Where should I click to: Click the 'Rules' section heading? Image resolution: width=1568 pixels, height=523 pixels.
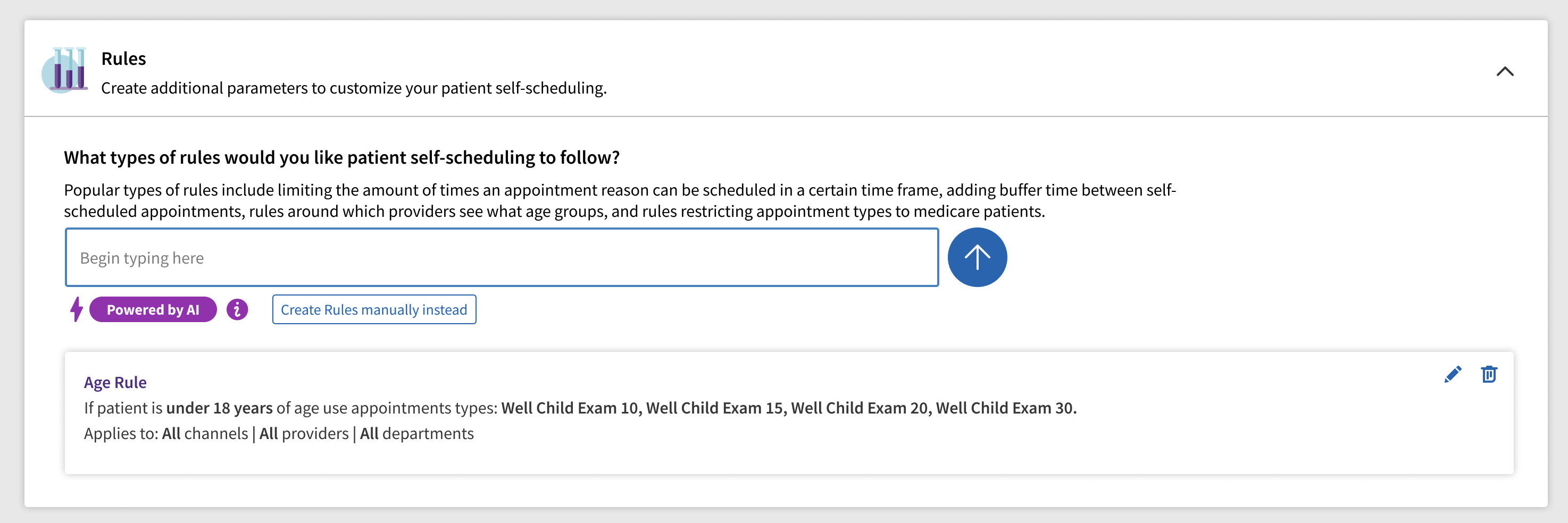[x=123, y=58]
